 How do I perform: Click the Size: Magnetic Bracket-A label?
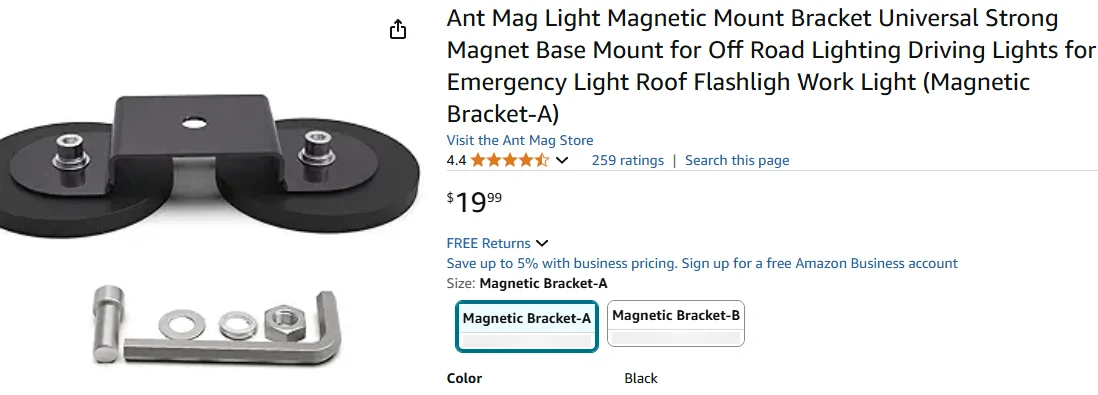527,284
